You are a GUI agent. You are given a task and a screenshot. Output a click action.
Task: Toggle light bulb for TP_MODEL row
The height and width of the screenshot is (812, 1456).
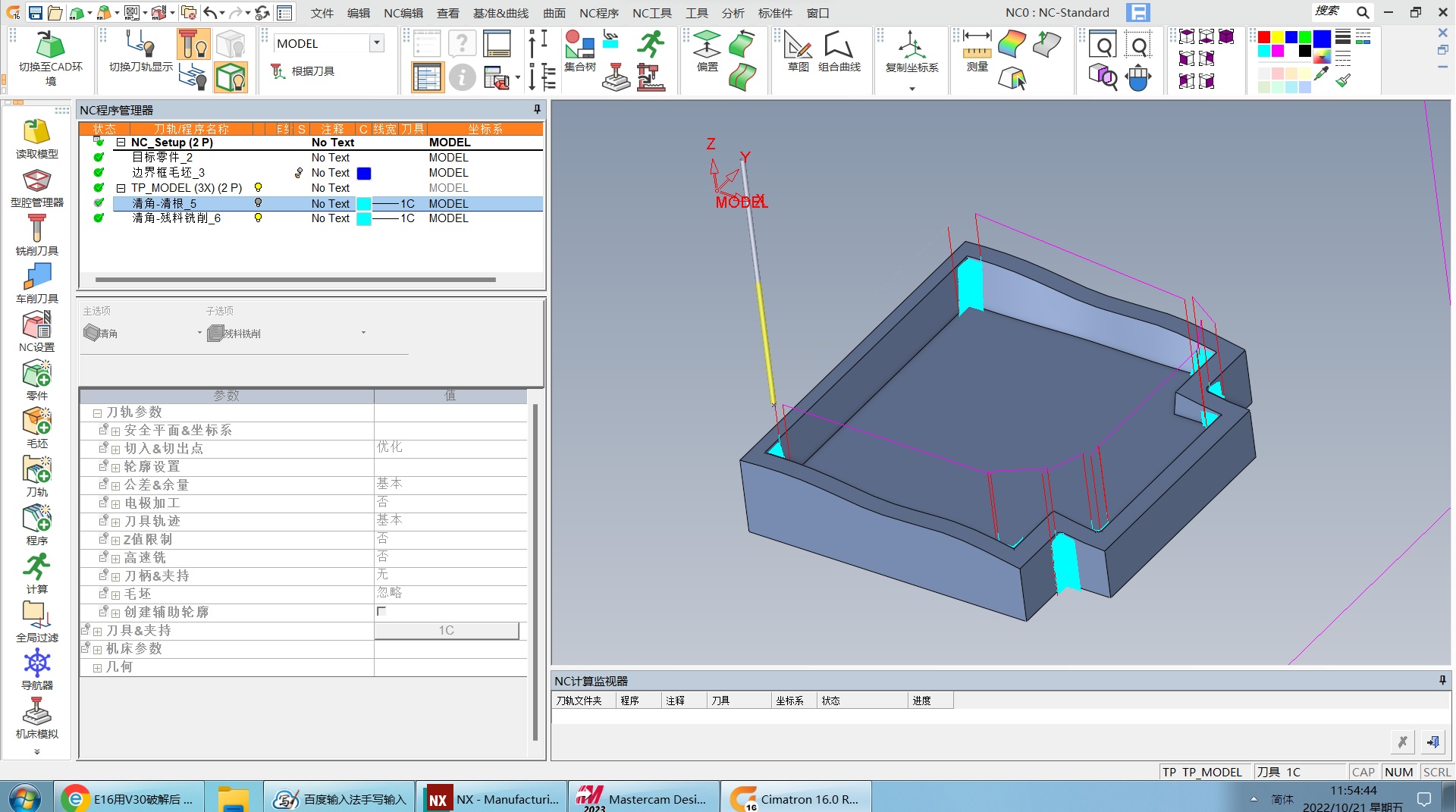258,187
